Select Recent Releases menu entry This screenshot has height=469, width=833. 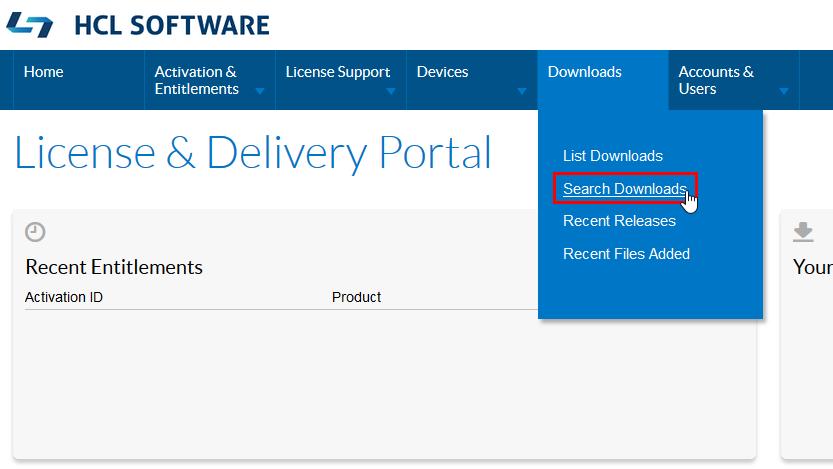(619, 221)
